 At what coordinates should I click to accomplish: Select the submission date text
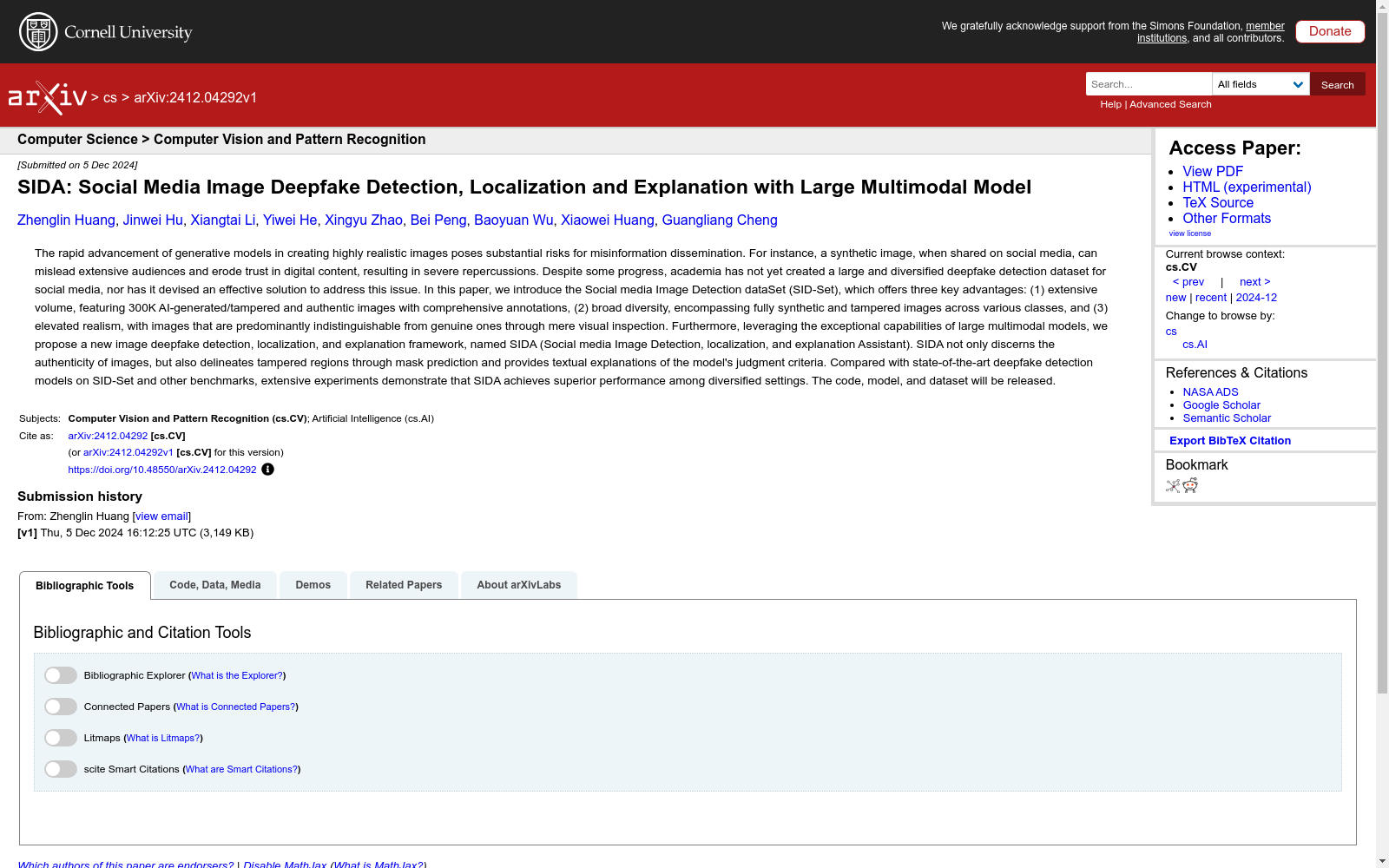[x=77, y=165]
